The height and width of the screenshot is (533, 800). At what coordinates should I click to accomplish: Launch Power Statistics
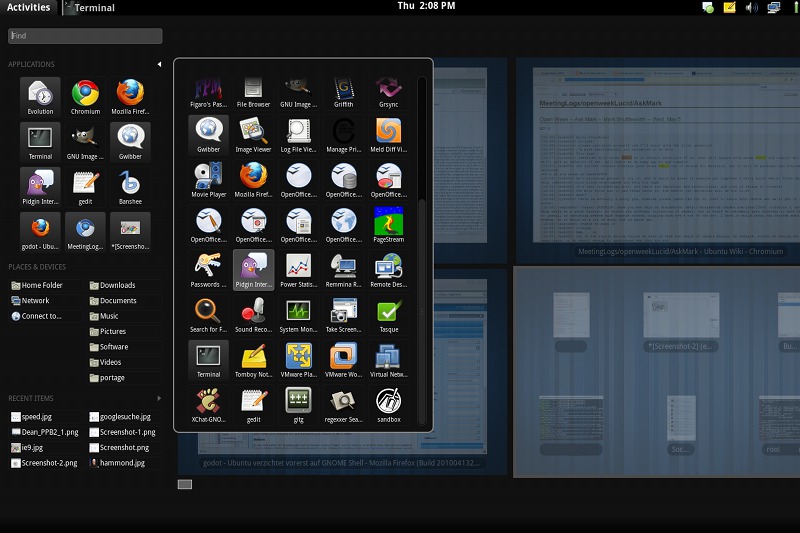coord(298,269)
